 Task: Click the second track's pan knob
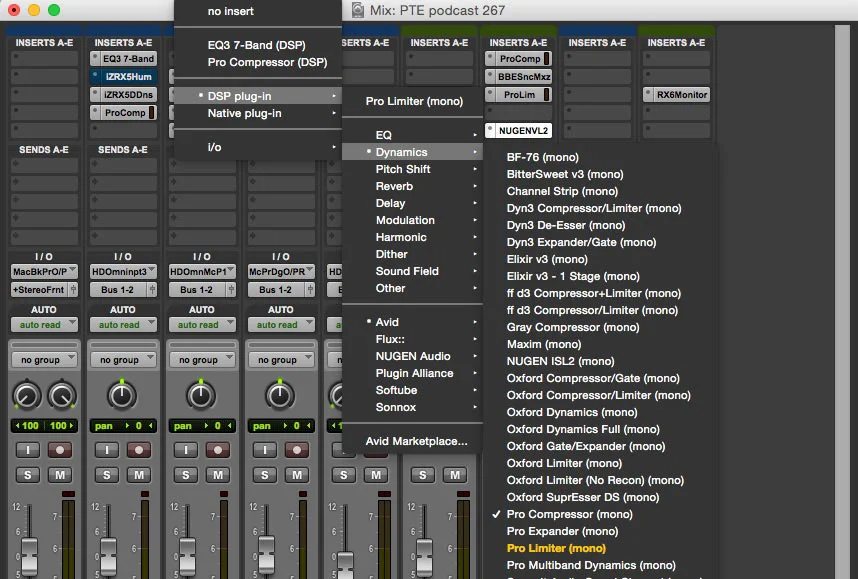tap(122, 395)
